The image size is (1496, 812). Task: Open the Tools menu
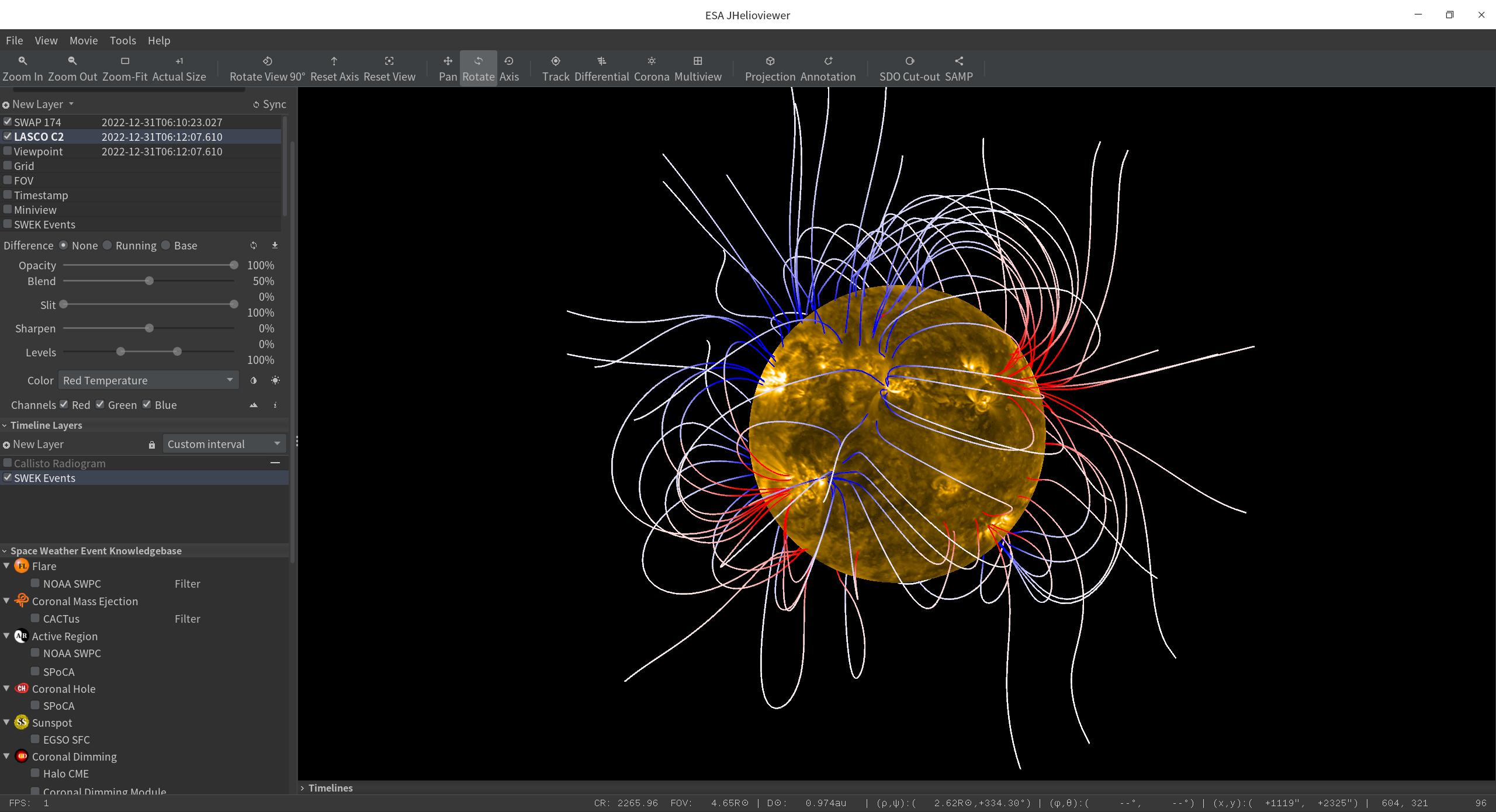[123, 40]
